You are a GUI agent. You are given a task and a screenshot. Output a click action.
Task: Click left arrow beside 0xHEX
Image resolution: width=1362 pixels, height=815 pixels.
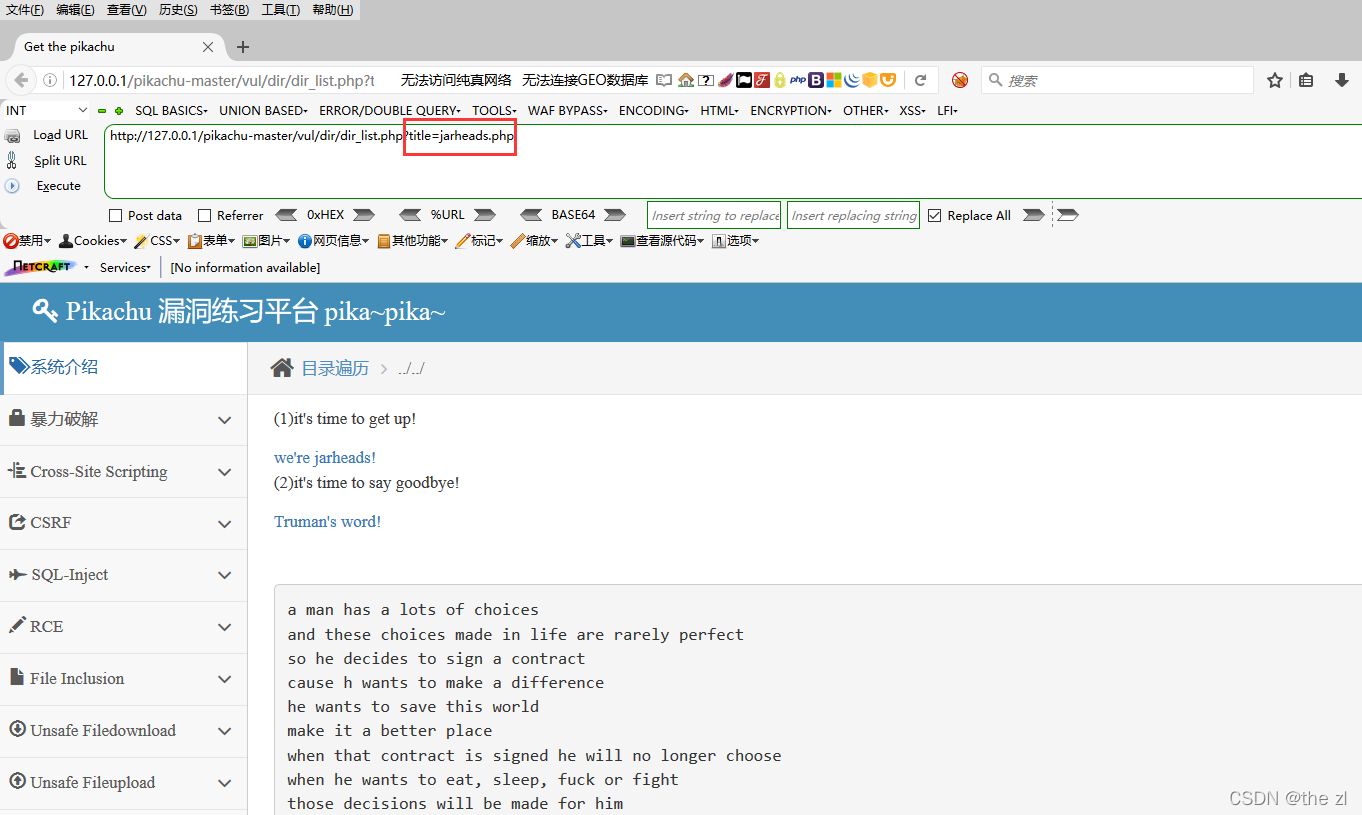[286, 215]
